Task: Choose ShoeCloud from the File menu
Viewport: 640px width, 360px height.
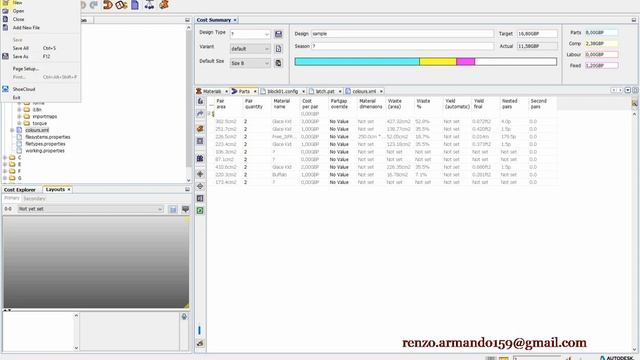Action: click(24, 89)
